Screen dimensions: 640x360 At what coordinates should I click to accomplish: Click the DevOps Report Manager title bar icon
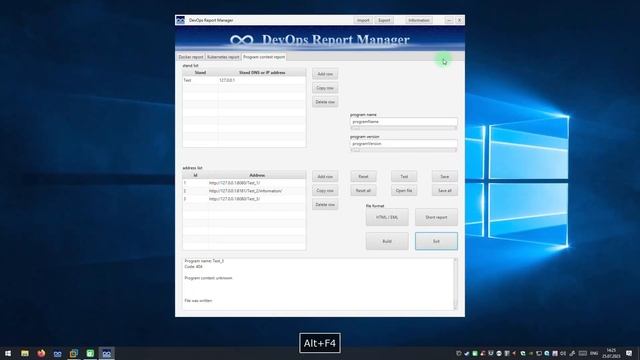180,20
